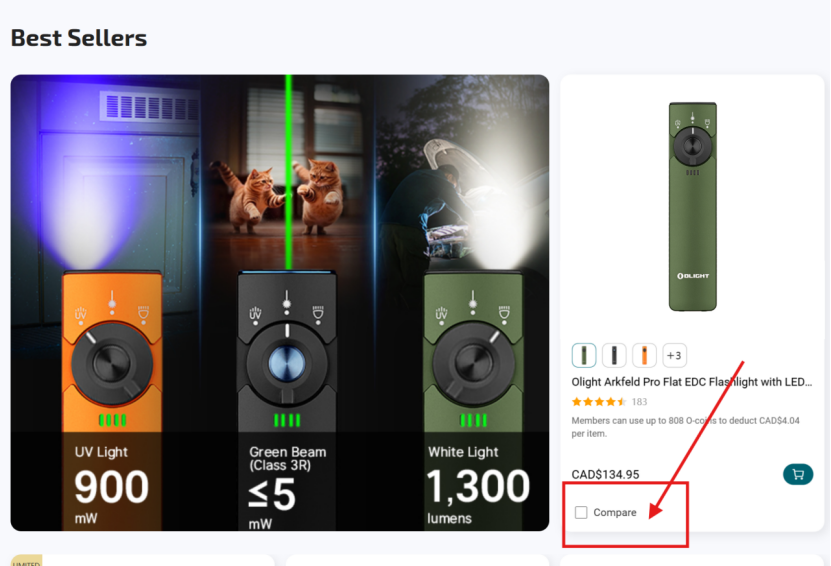Viewport: 831px width, 566px height.
Task: Open the 183 reviews count
Action: click(x=639, y=402)
